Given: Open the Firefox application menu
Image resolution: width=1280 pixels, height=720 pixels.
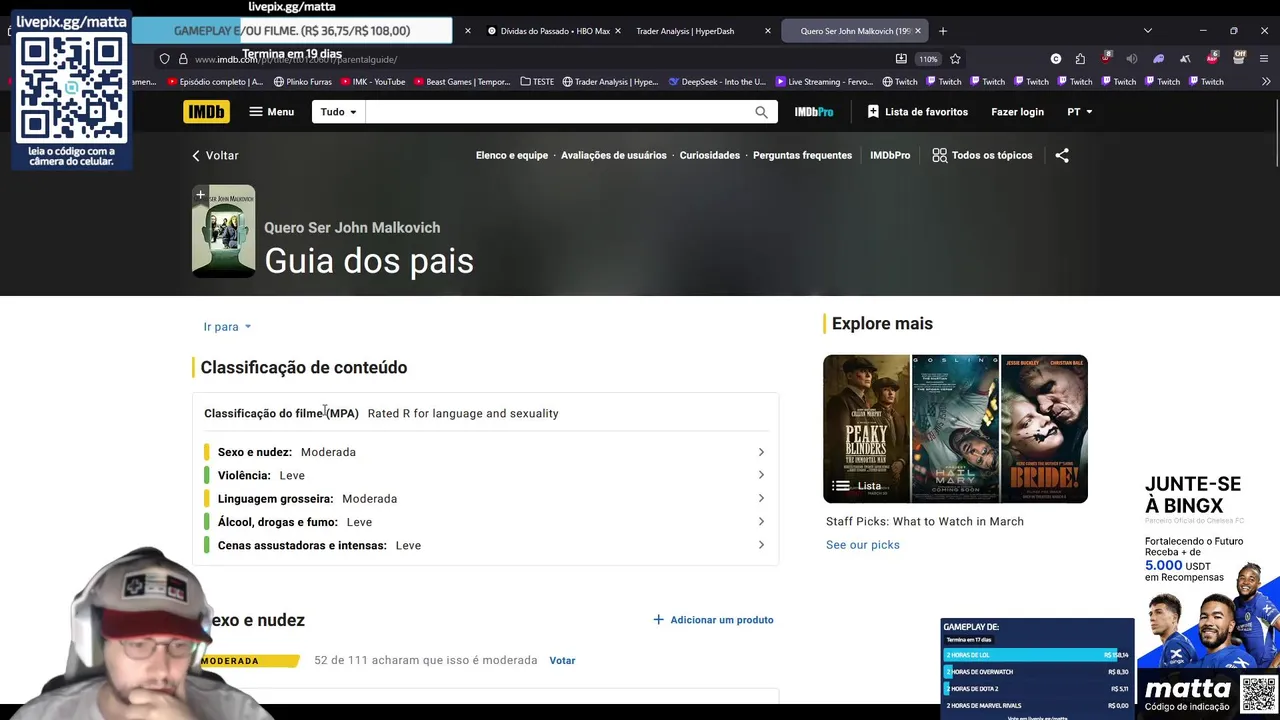Looking at the screenshot, I should click(x=1265, y=59).
